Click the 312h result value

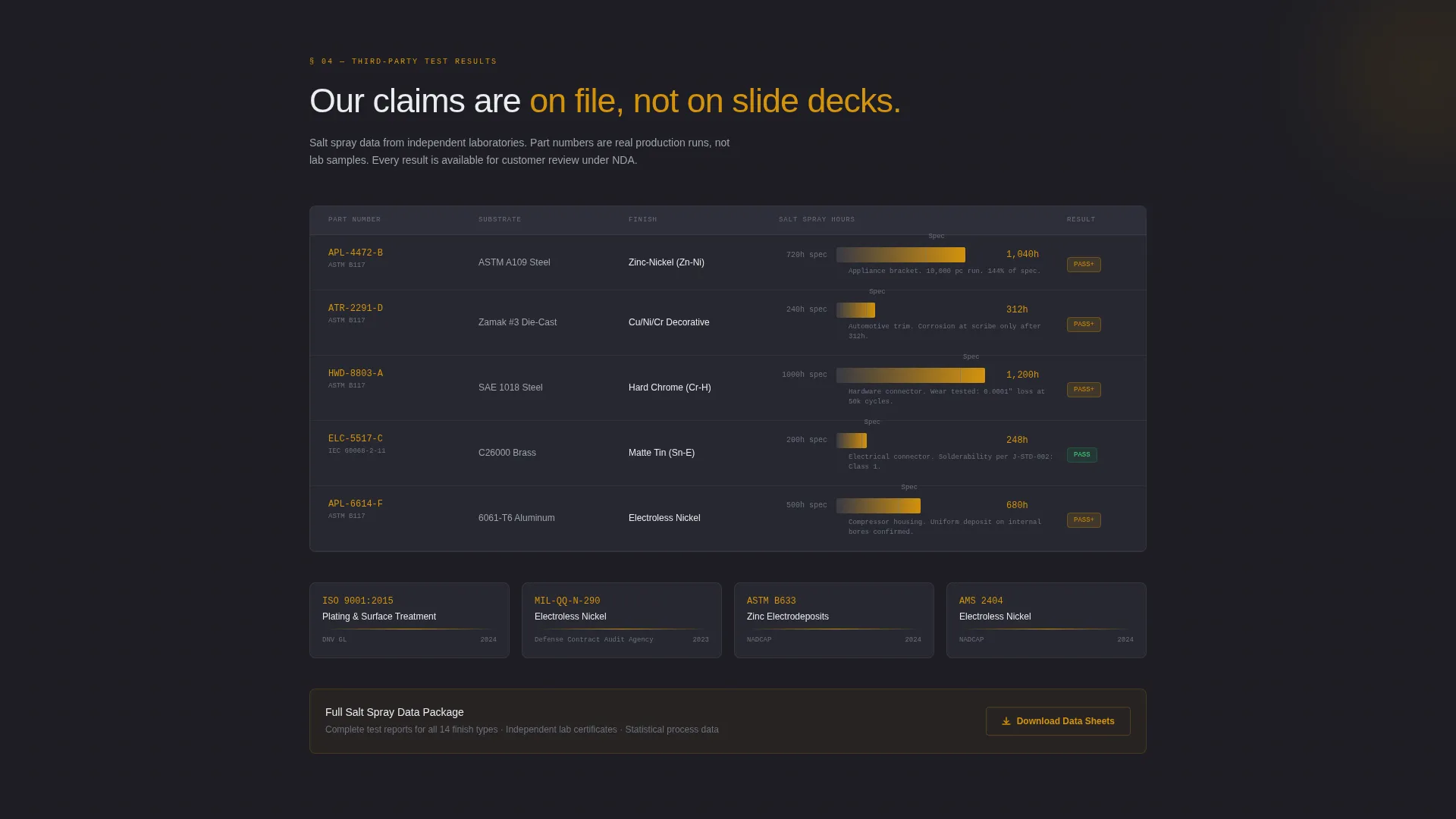click(1017, 310)
